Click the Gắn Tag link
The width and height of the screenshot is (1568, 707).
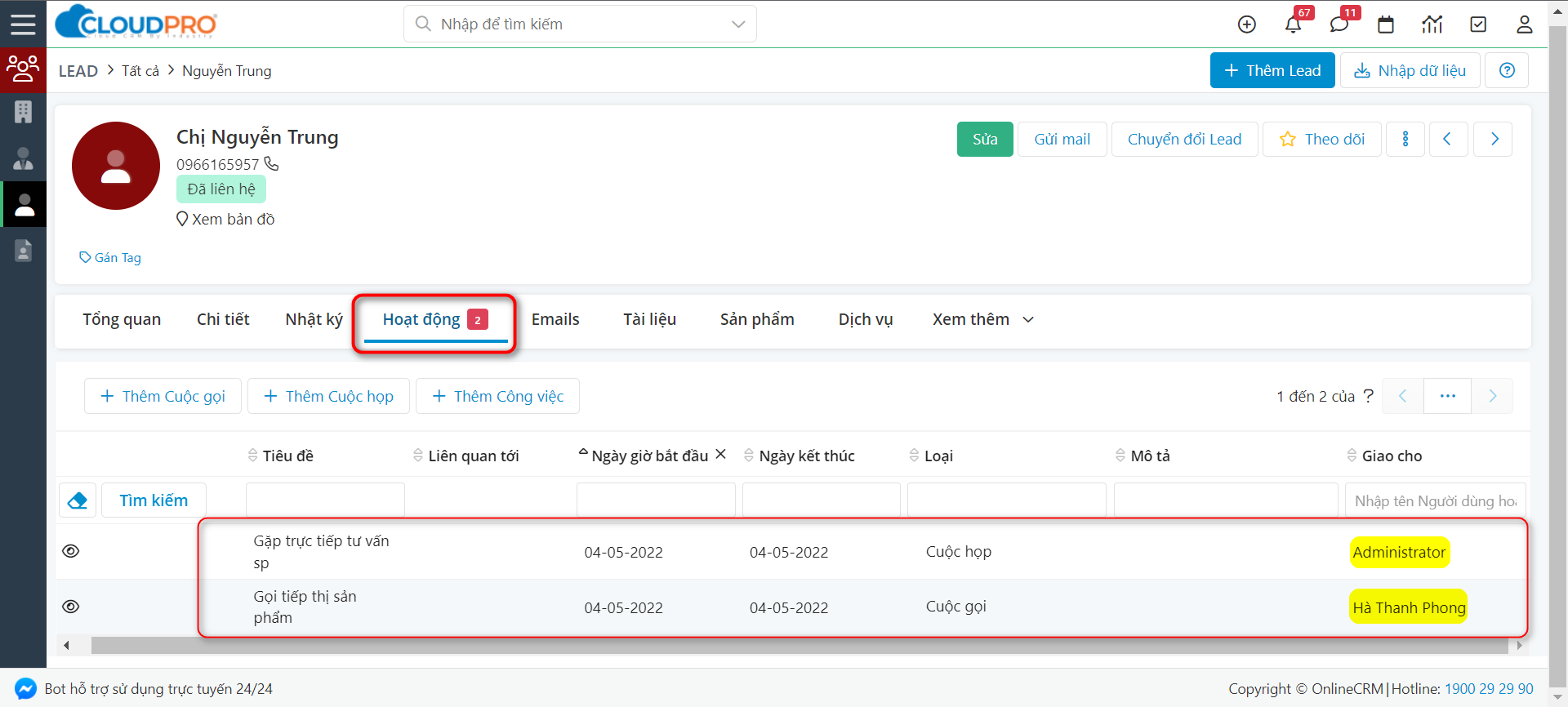(110, 257)
